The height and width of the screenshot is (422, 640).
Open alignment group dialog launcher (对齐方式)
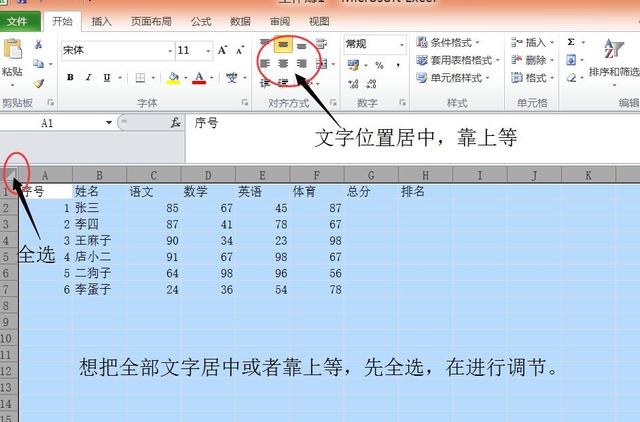333,102
